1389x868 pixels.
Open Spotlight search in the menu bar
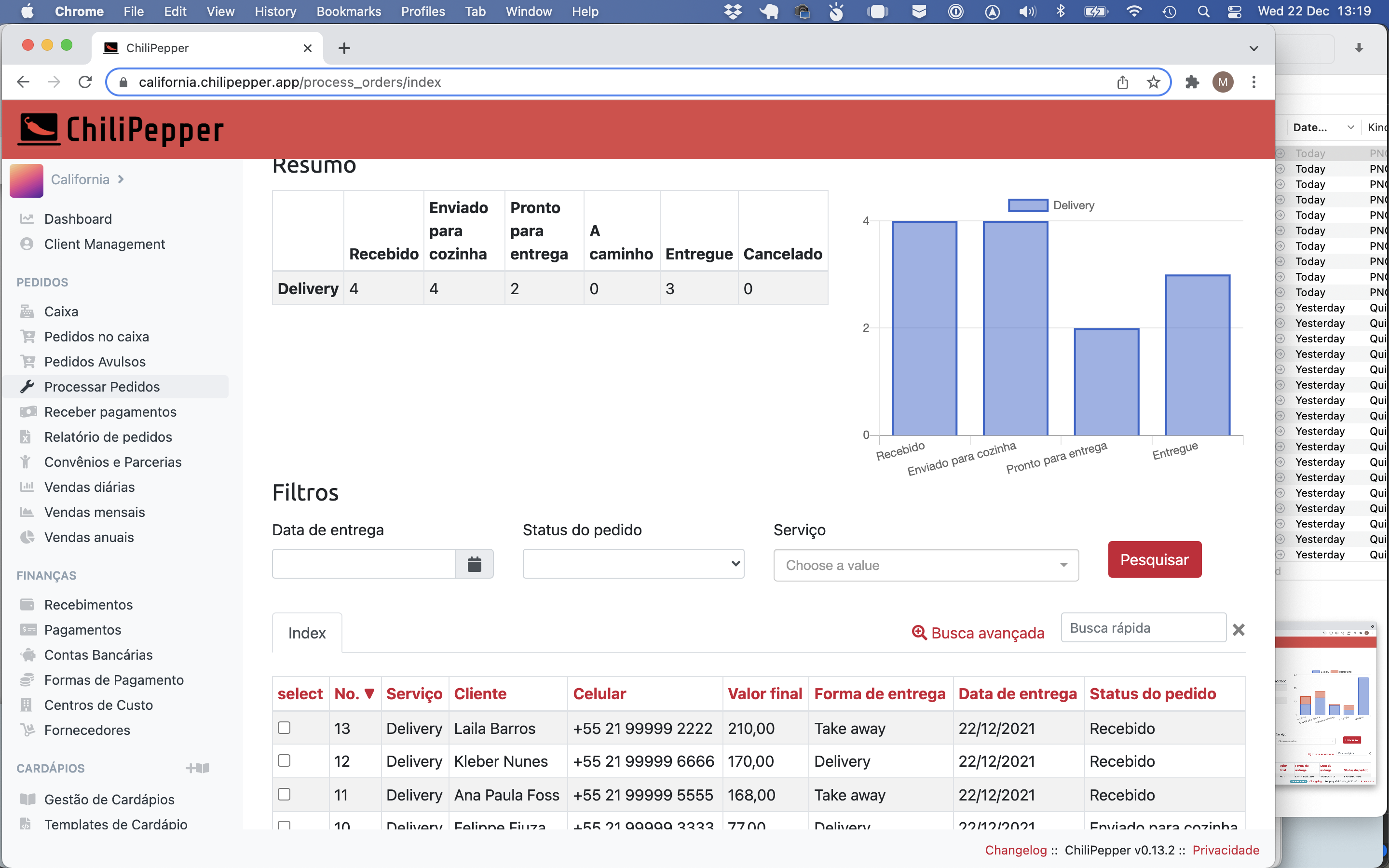[1204, 12]
